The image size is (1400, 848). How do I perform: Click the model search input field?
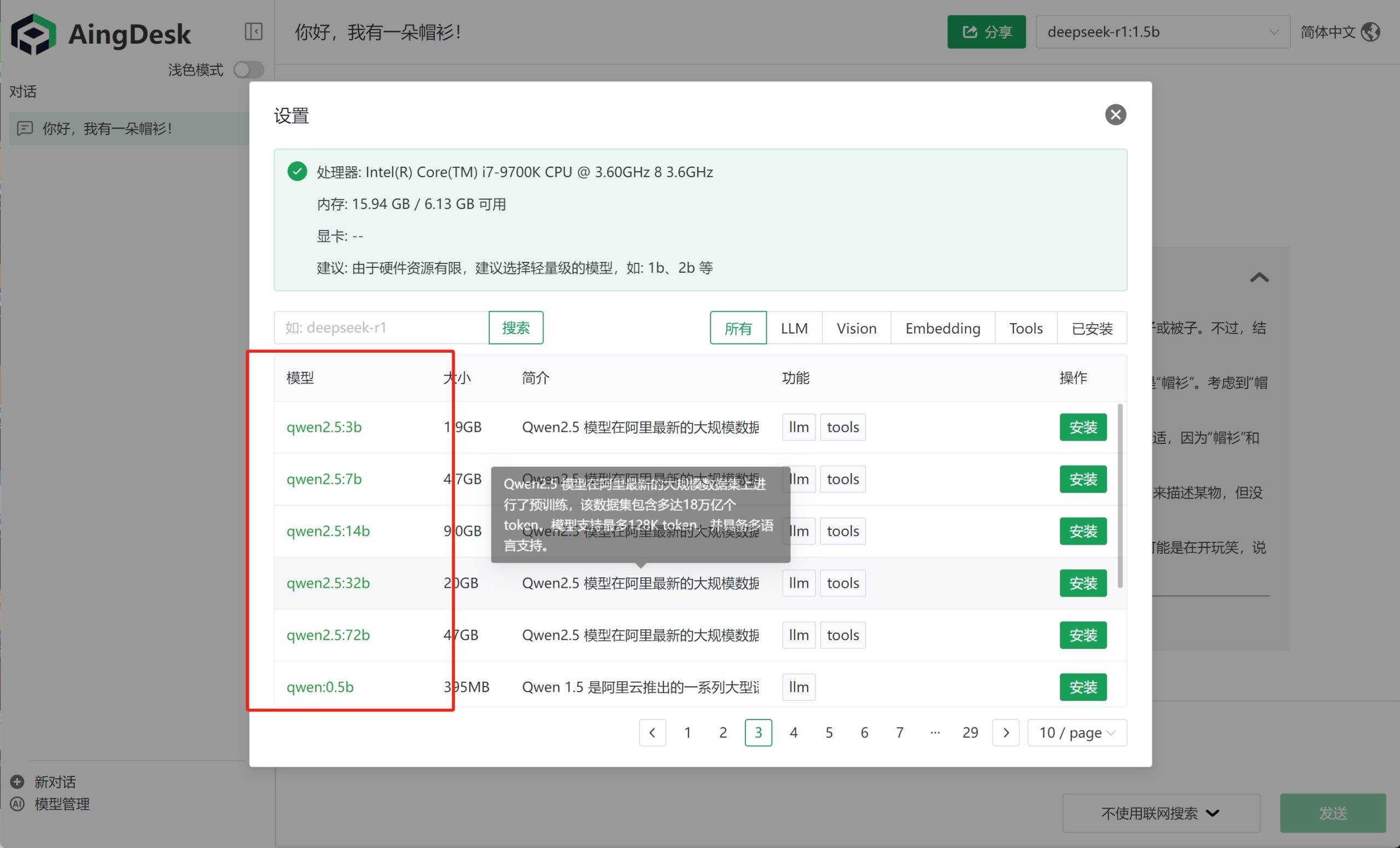tap(381, 327)
